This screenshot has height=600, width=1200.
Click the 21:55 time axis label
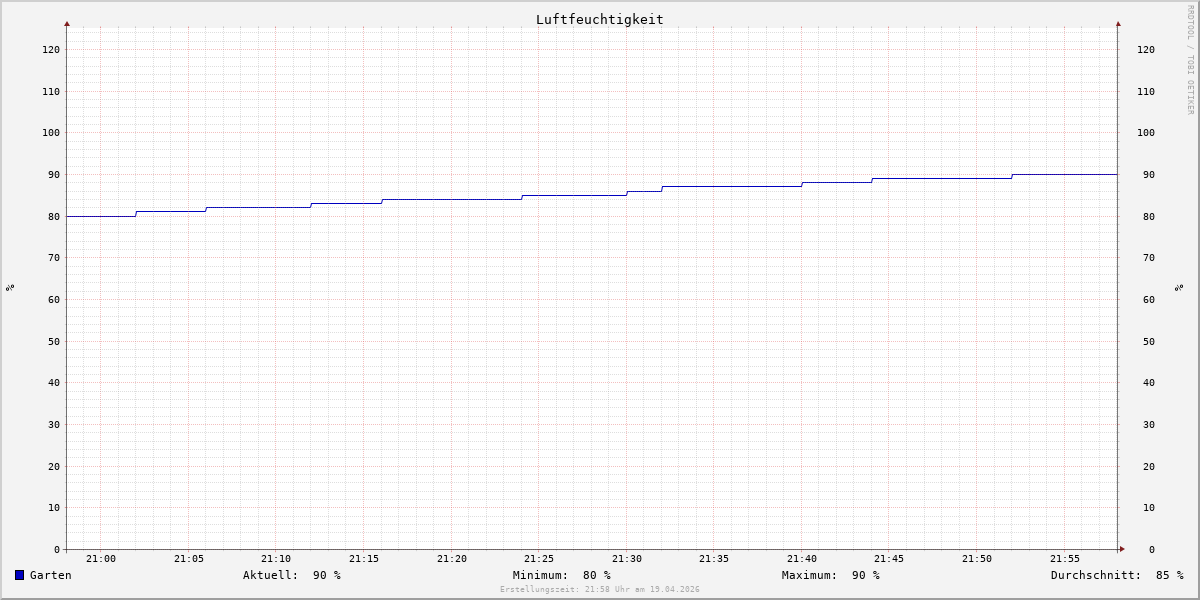[1065, 559]
